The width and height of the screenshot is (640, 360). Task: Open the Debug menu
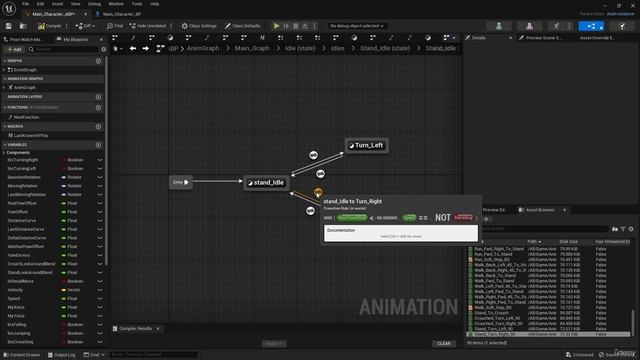click(94, 4)
